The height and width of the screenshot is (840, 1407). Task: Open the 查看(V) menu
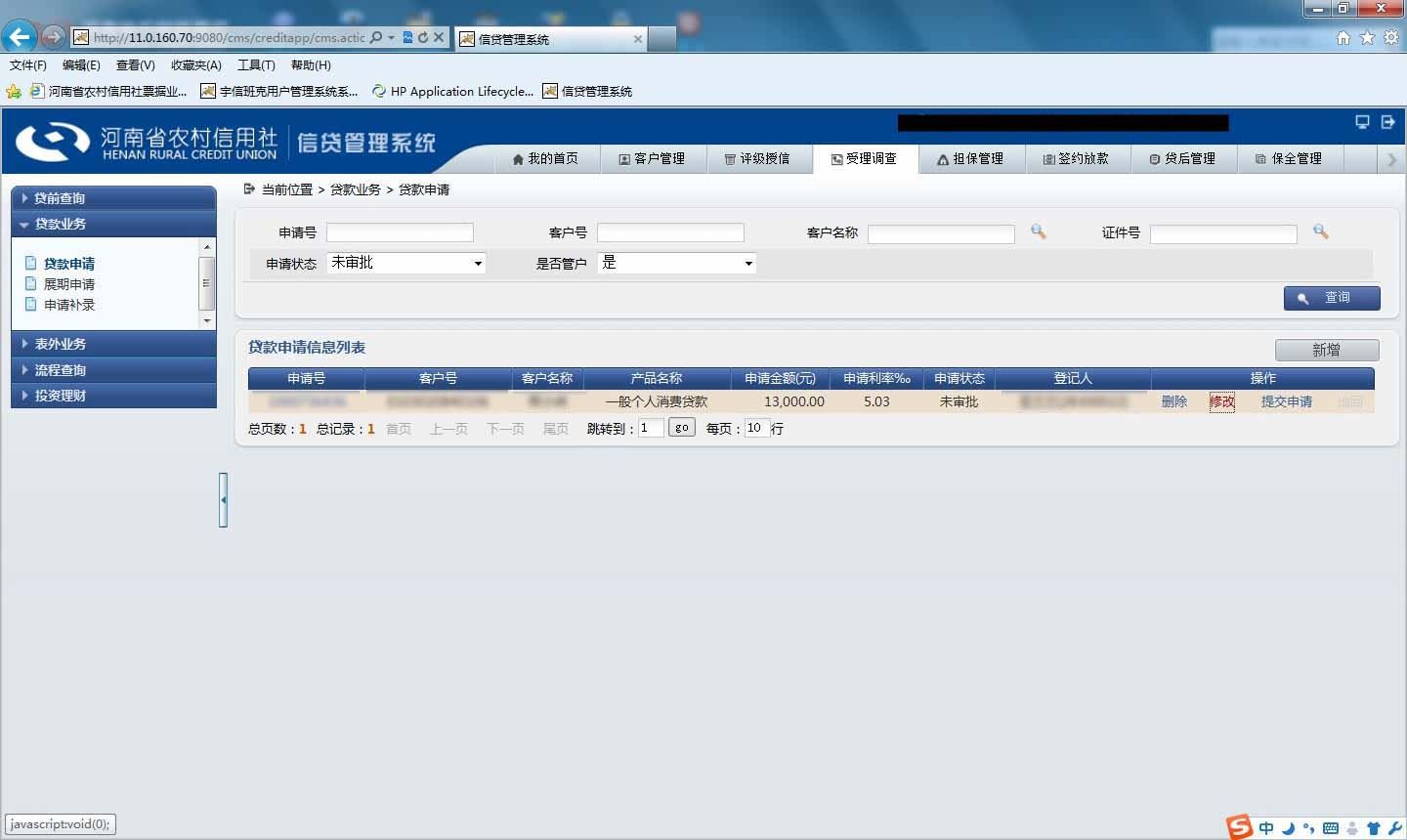pyautogui.click(x=135, y=65)
